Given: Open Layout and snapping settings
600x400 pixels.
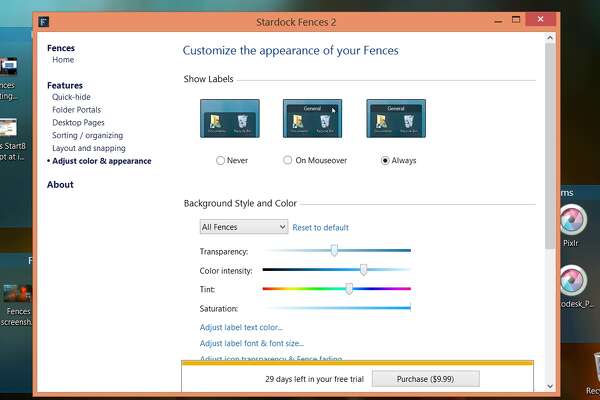Looking at the screenshot, I should [x=89, y=148].
